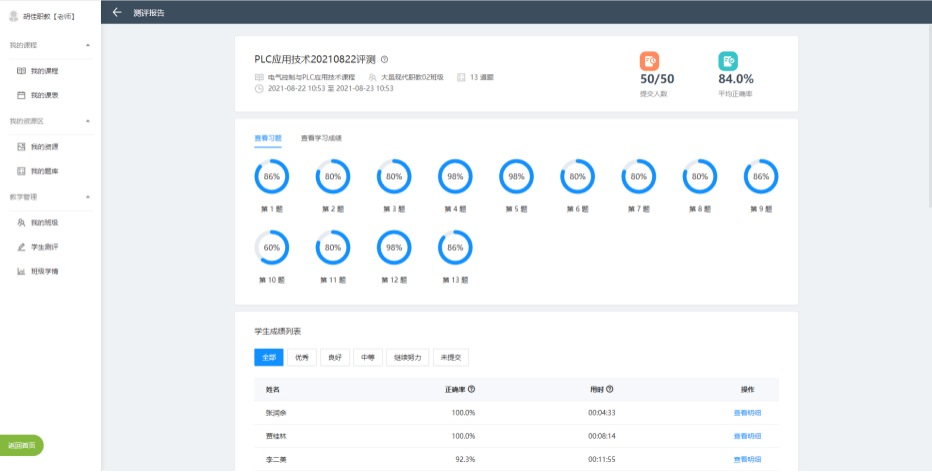Open 我的题库 icon in sidebar
This screenshot has height=472, width=932.
coord(21,171)
